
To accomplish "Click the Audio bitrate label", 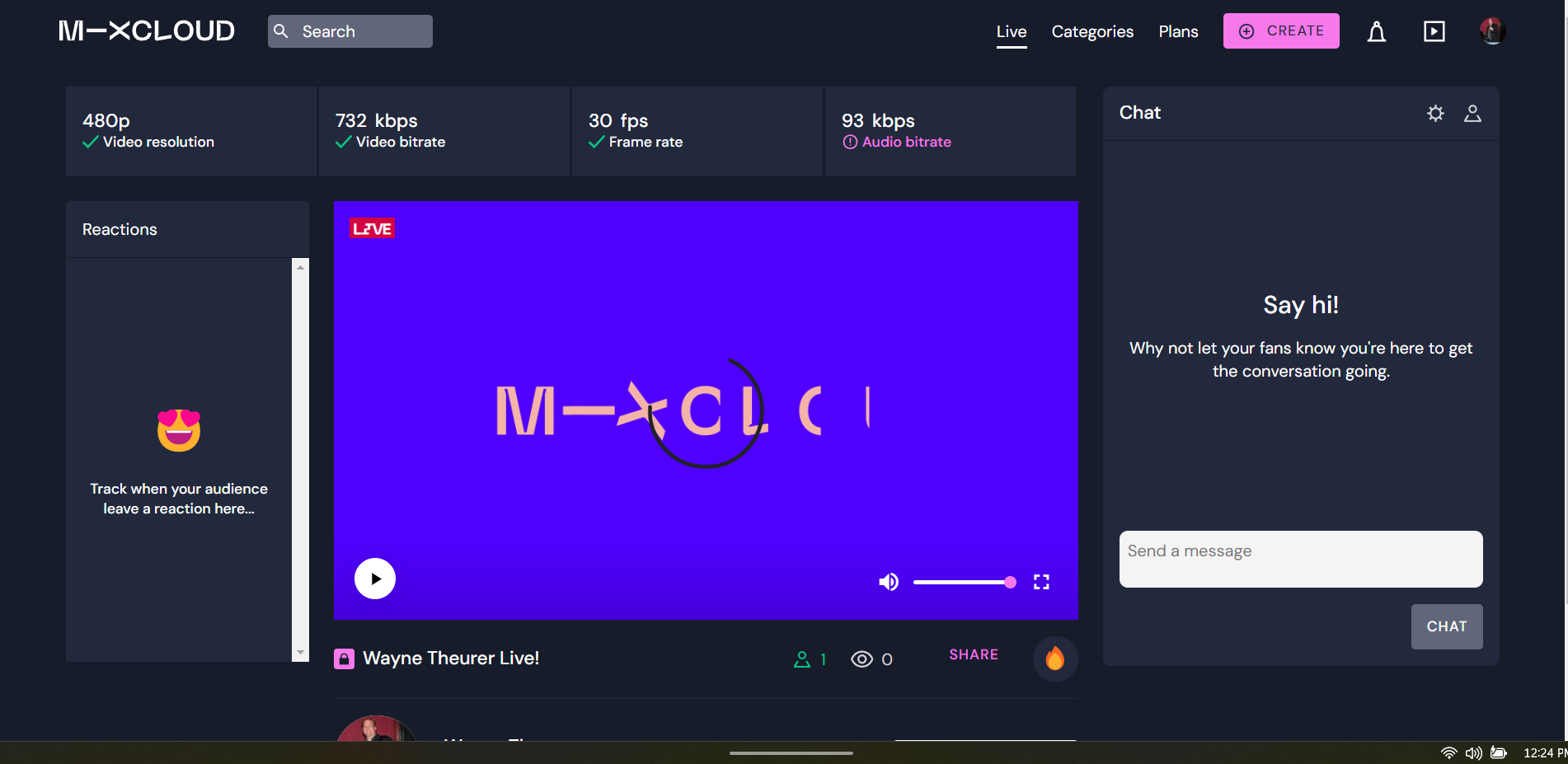I will [906, 142].
